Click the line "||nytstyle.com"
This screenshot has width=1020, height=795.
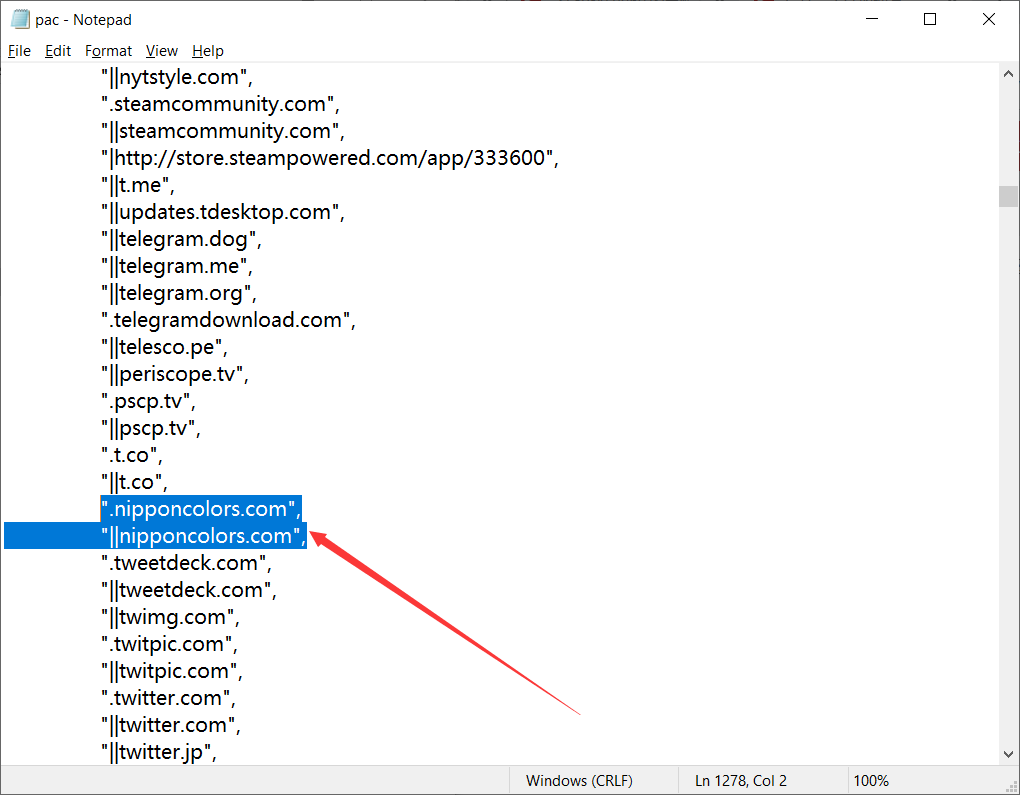click(177, 77)
